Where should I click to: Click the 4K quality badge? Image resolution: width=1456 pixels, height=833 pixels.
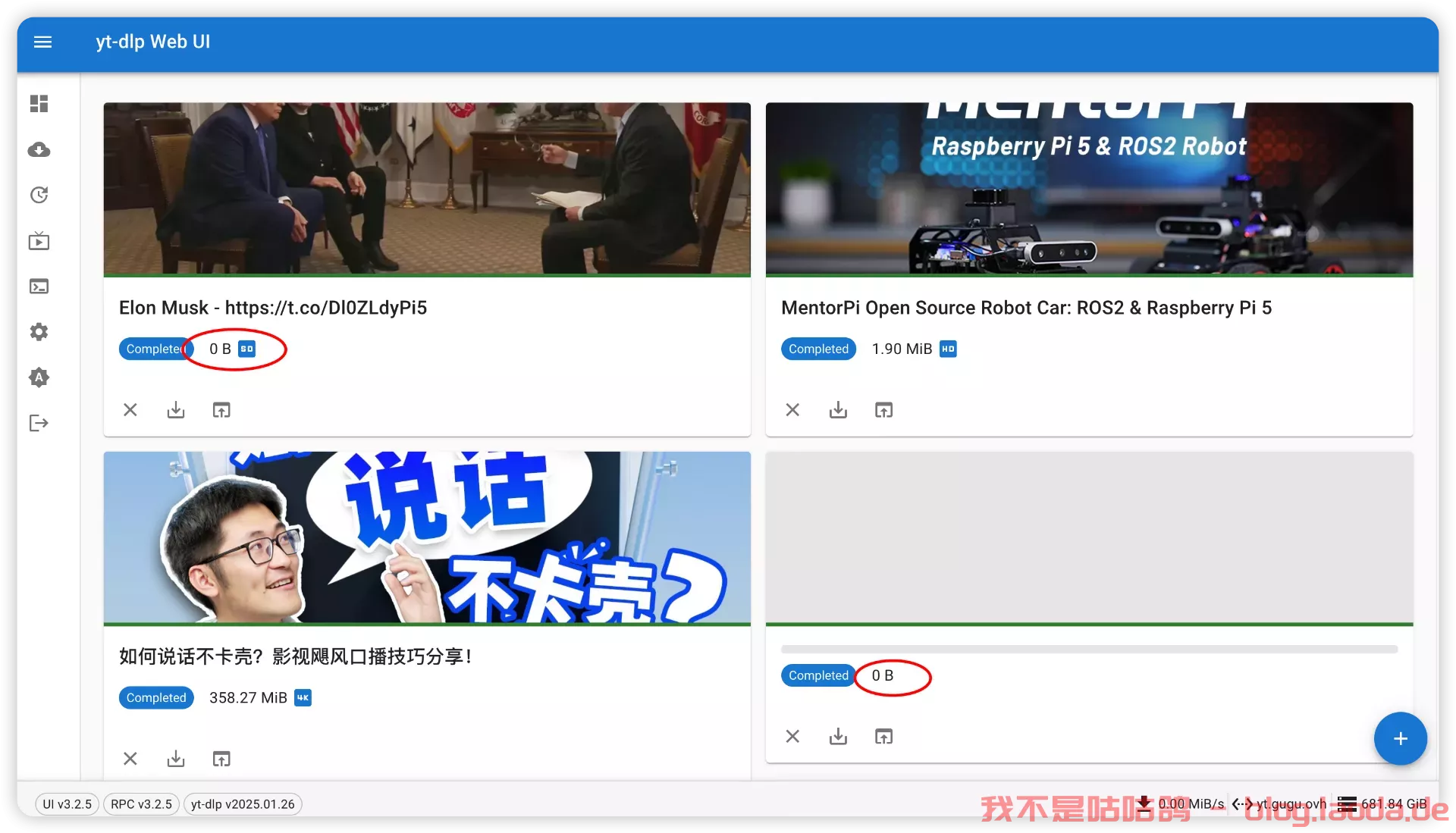pos(303,697)
